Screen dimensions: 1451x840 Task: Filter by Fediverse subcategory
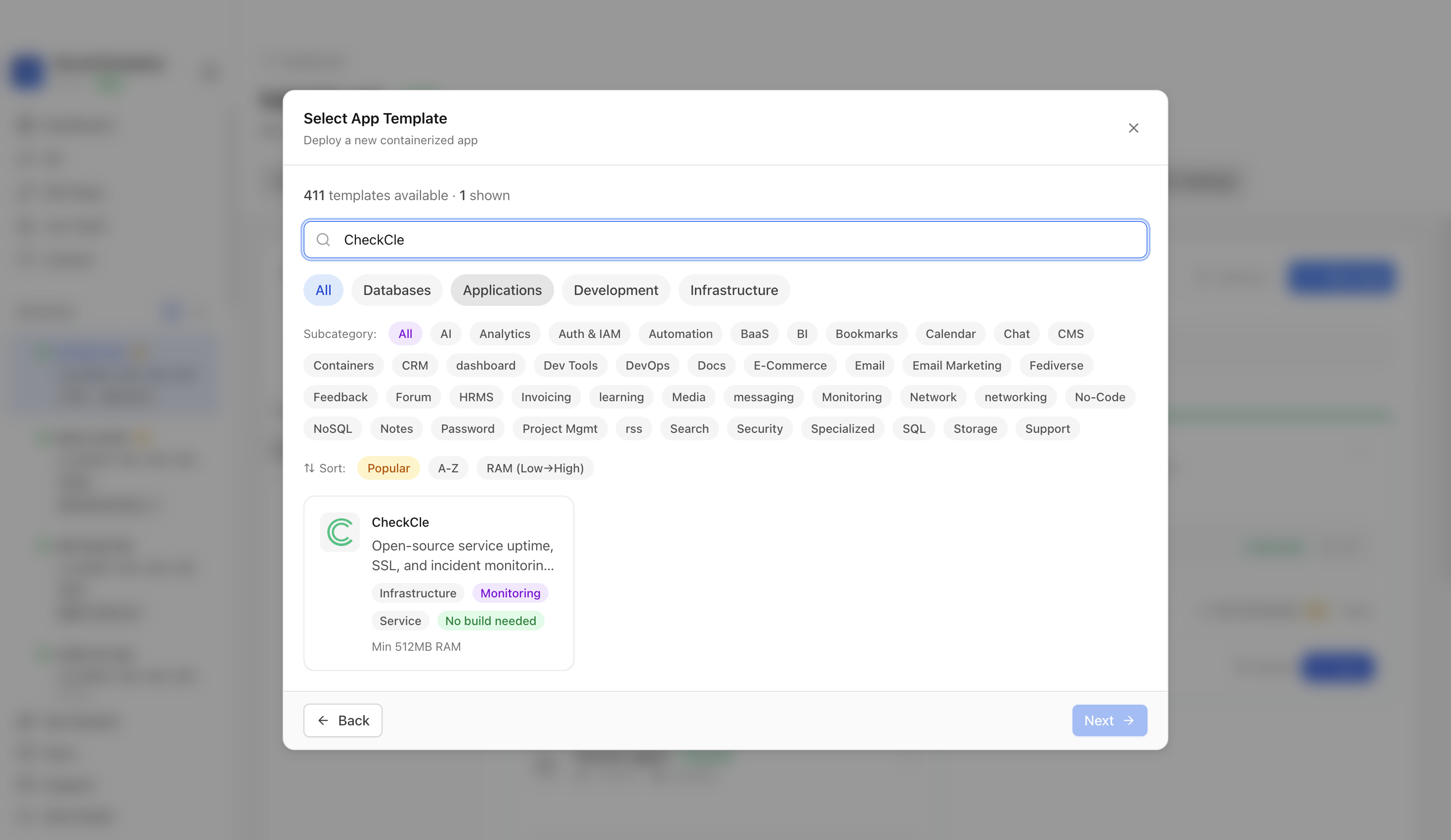pos(1056,366)
